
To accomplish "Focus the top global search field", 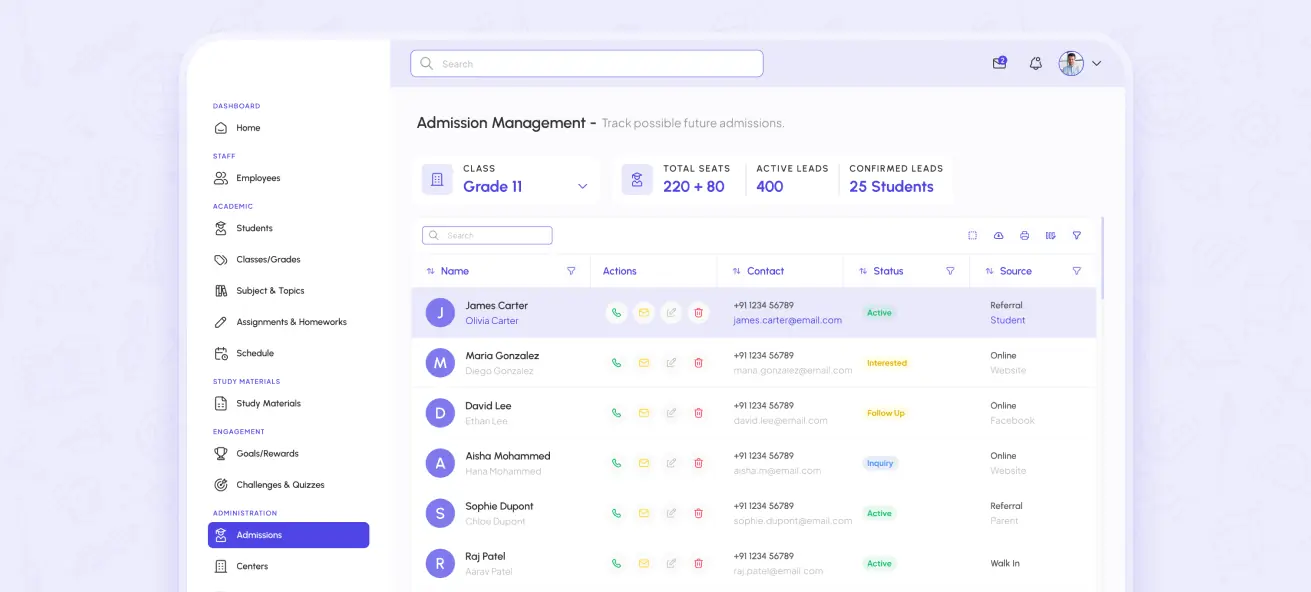I will [x=587, y=63].
